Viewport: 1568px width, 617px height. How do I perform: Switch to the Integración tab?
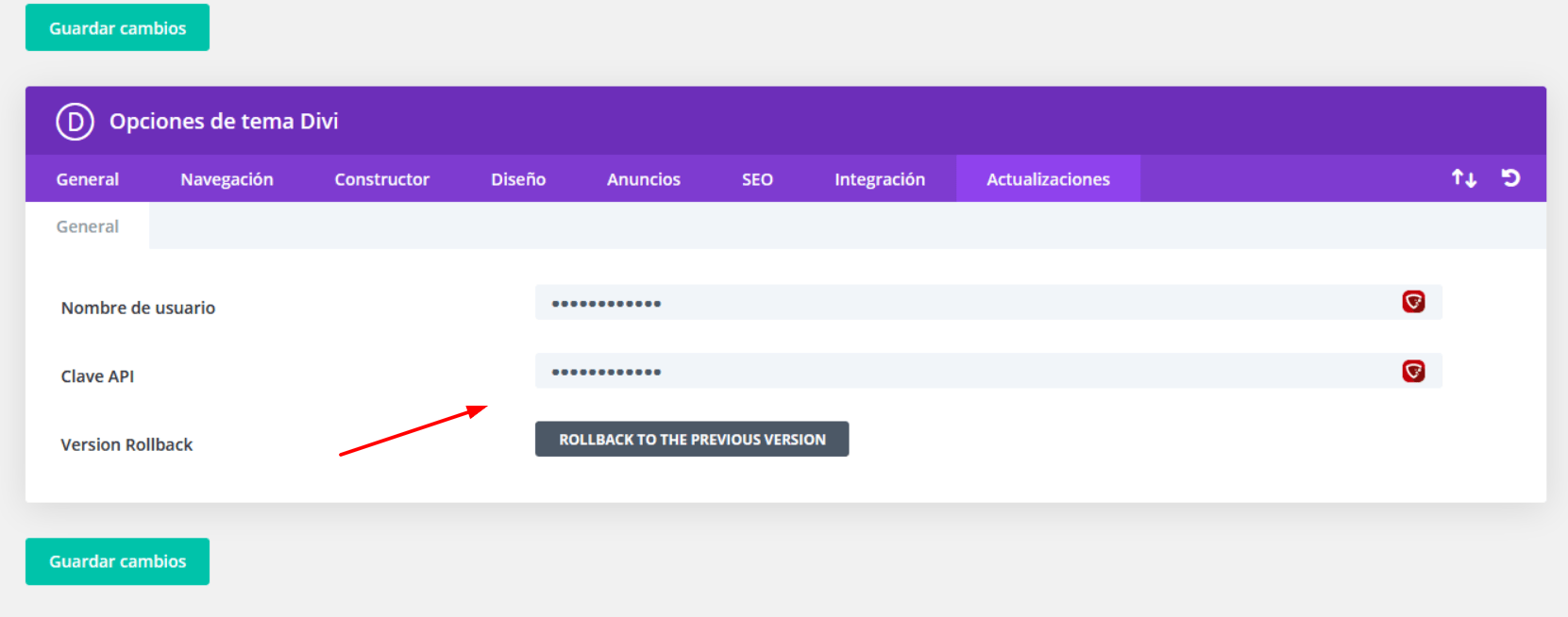coord(880,179)
